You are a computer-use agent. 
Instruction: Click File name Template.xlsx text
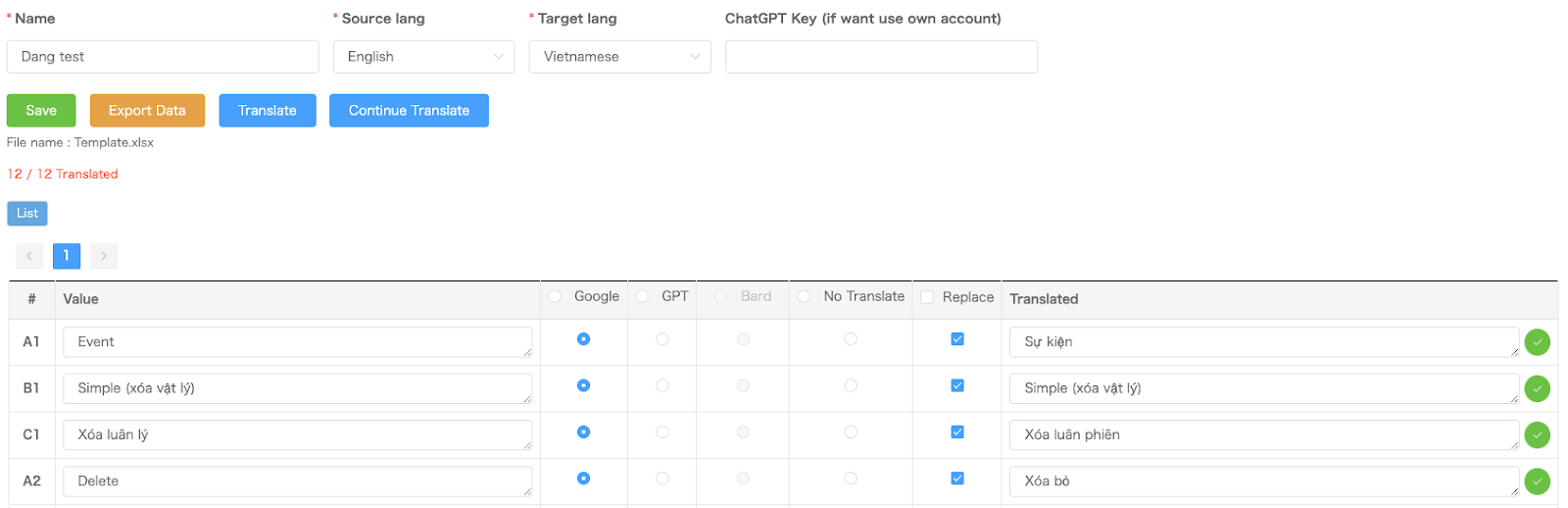pyautogui.click(x=80, y=142)
